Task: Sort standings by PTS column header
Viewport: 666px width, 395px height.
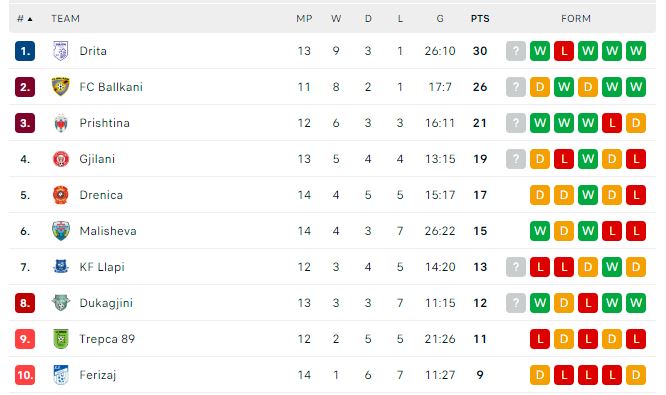Action: [480, 19]
